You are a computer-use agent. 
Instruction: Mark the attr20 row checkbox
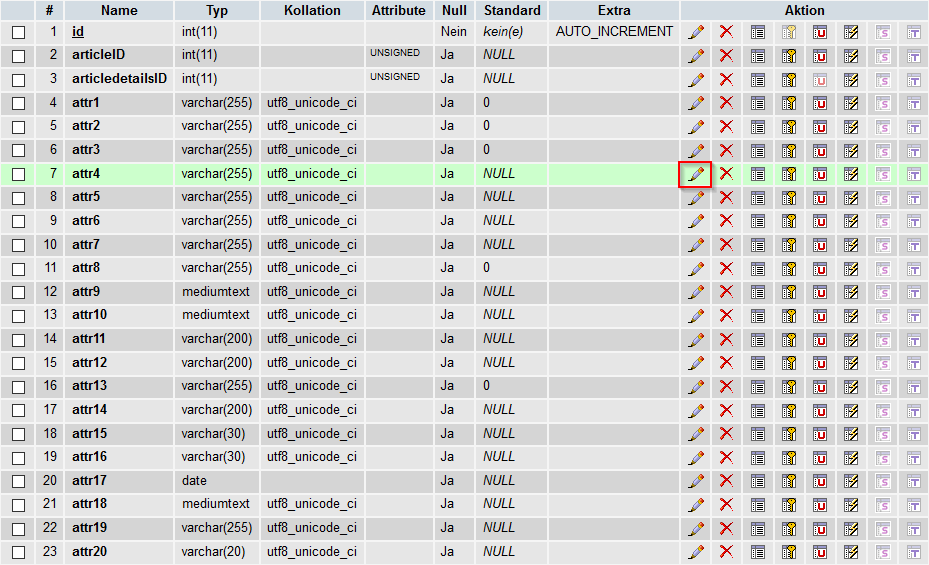[18, 552]
